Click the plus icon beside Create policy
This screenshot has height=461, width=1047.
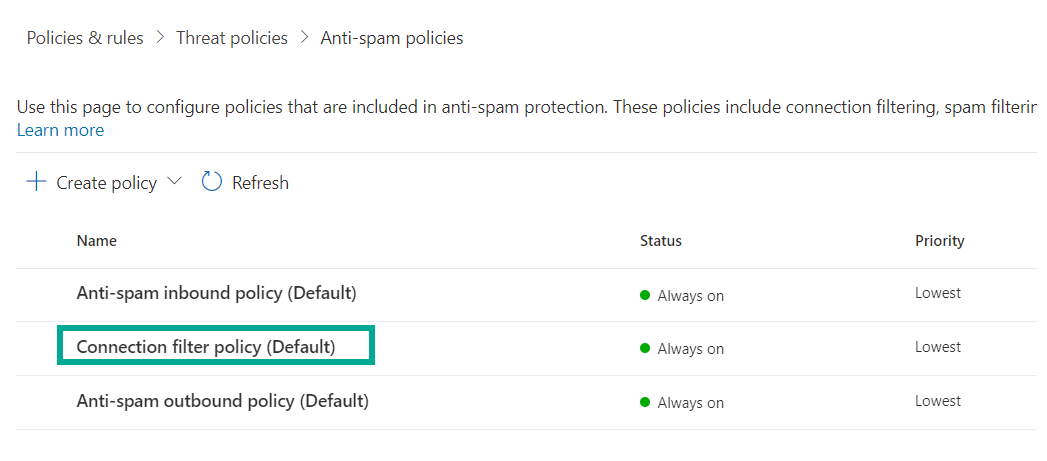click(x=36, y=182)
